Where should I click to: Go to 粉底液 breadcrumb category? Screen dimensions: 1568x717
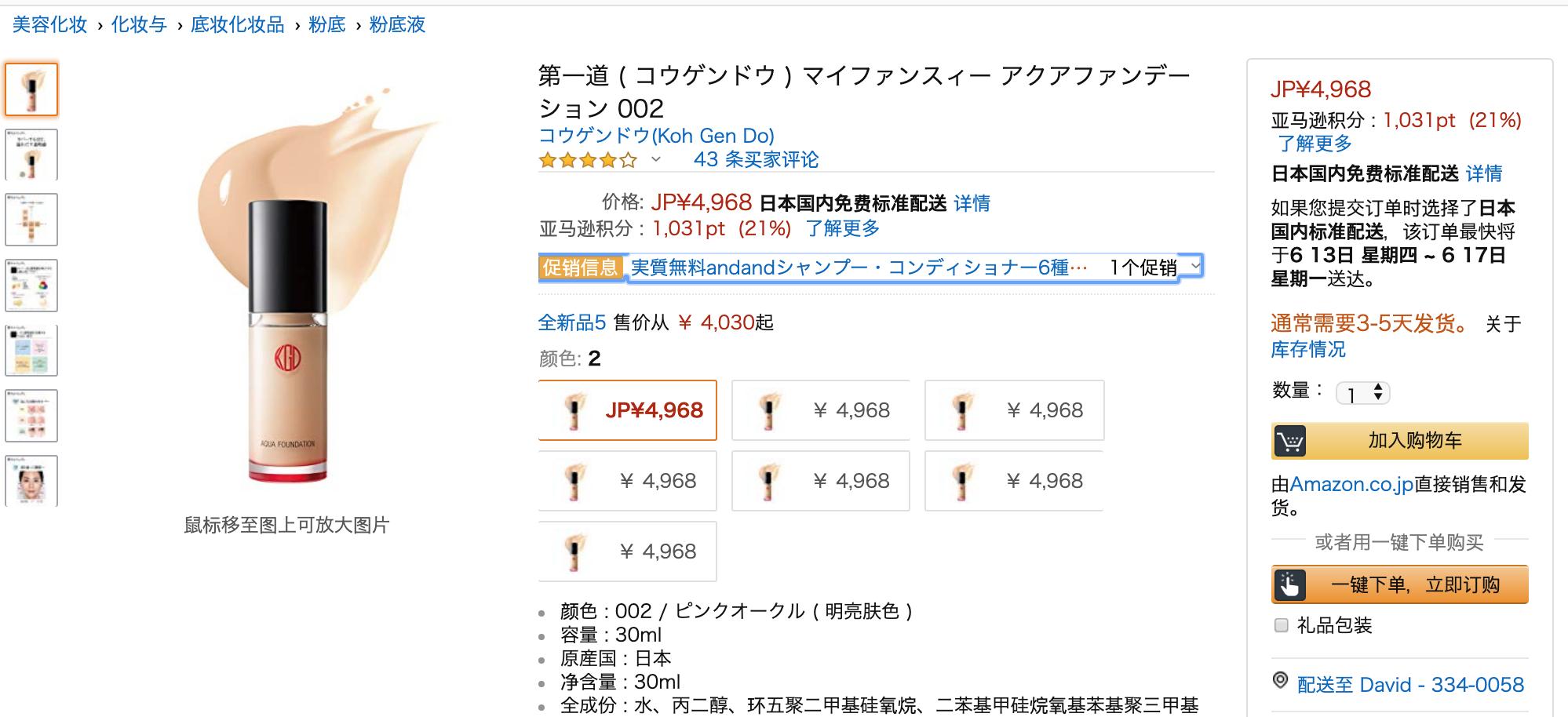[397, 25]
